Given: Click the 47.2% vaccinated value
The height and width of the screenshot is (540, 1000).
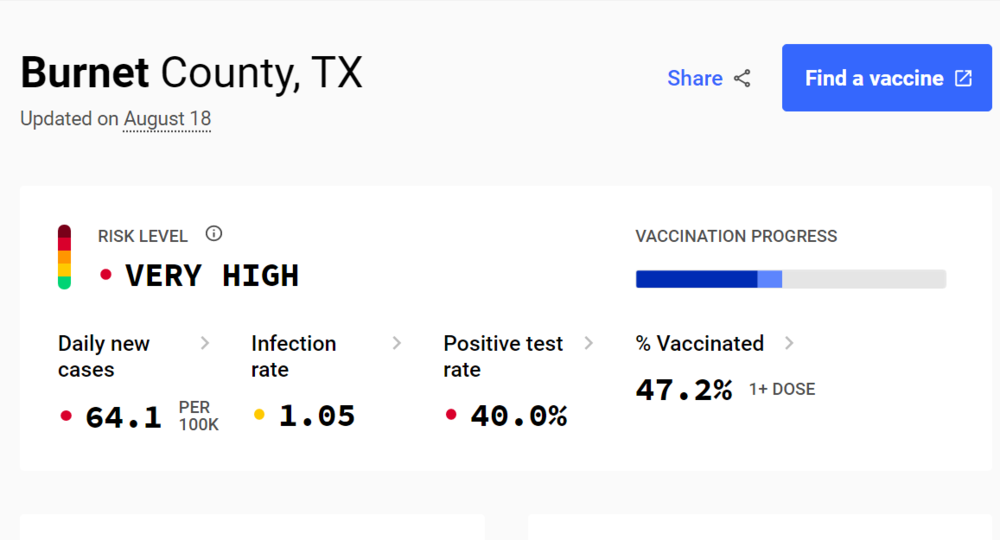Looking at the screenshot, I should pos(684,389).
